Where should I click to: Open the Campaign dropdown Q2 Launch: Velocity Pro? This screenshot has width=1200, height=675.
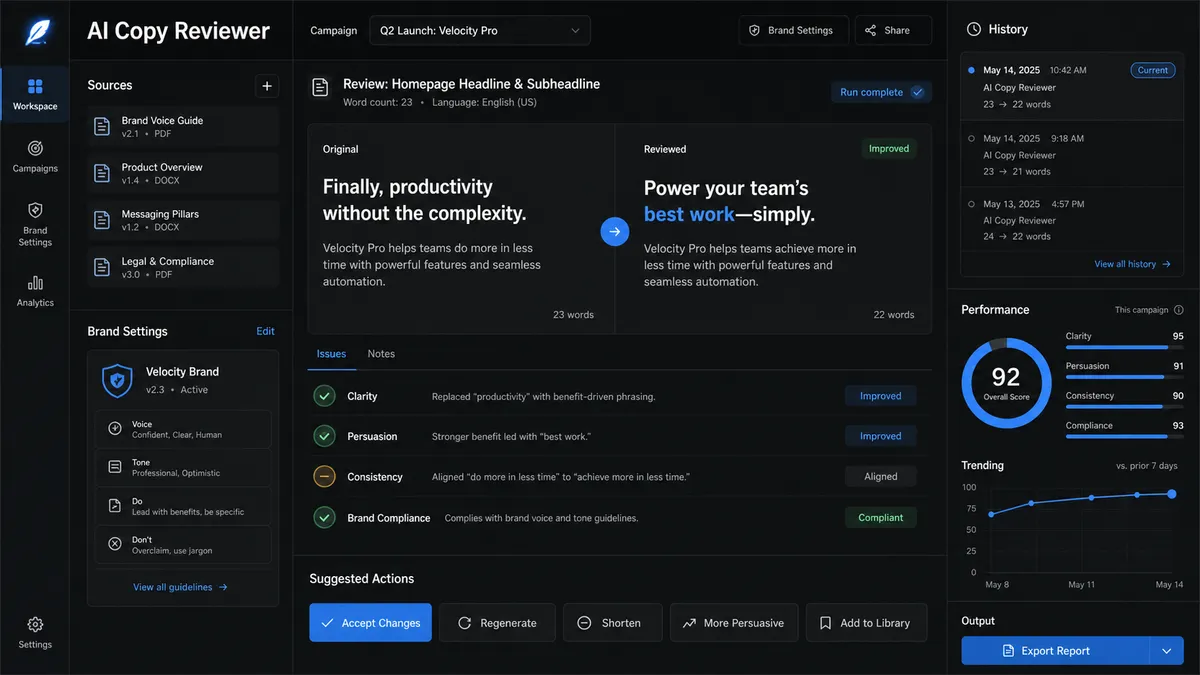[x=480, y=31]
